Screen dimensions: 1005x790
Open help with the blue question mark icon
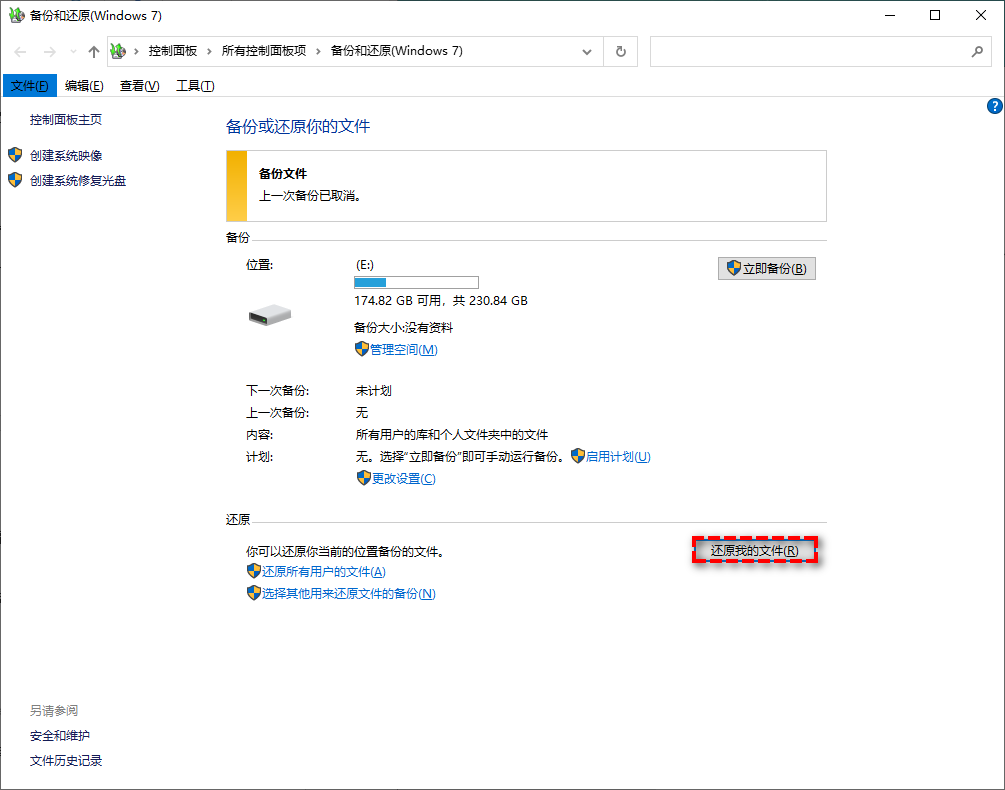(x=995, y=106)
